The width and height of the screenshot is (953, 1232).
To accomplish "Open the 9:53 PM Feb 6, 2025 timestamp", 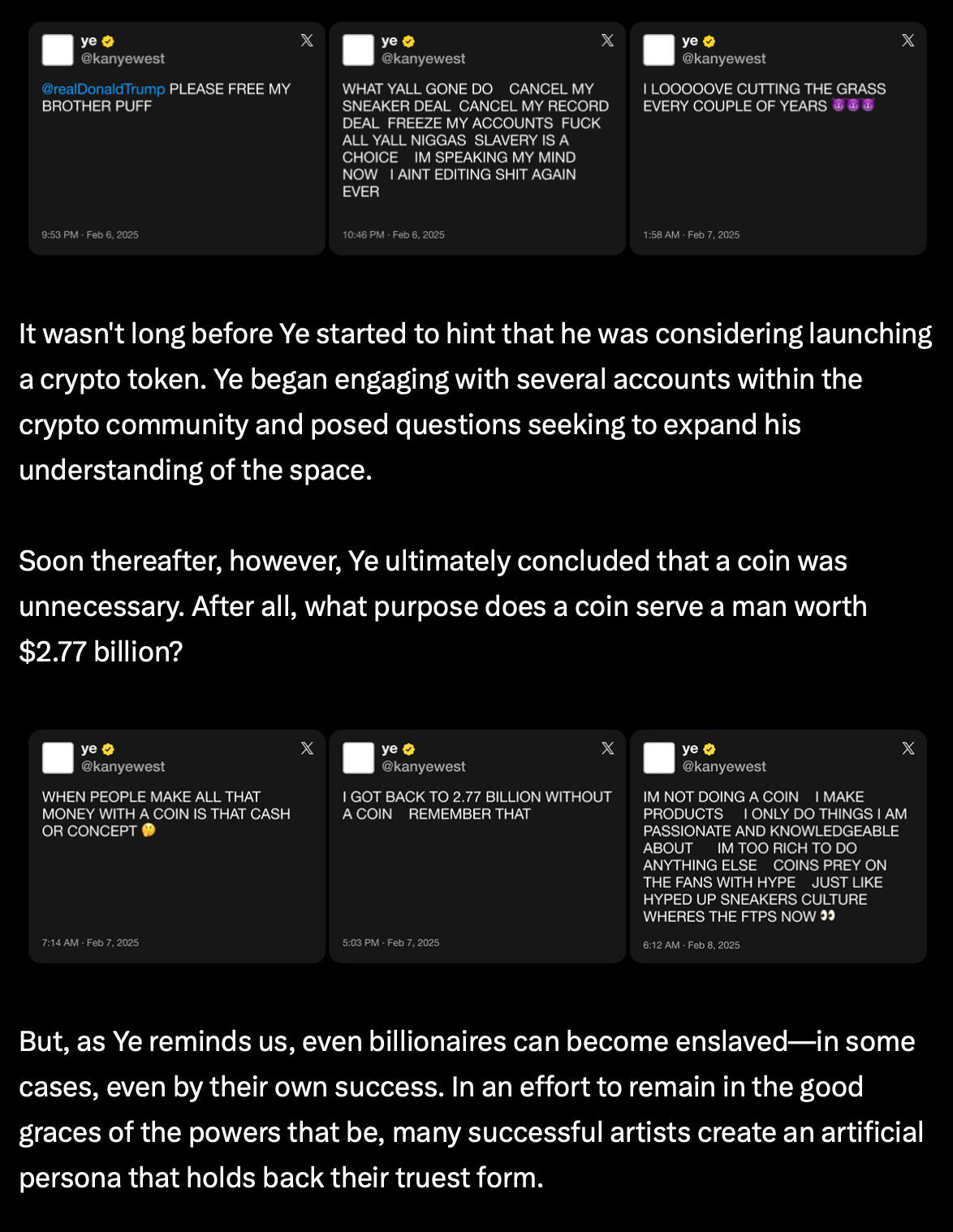I will click(x=90, y=235).
